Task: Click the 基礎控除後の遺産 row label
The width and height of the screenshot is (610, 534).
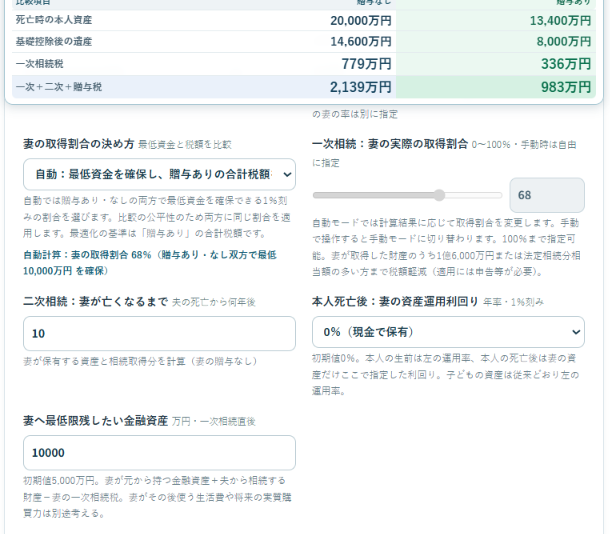Action: 54,42
